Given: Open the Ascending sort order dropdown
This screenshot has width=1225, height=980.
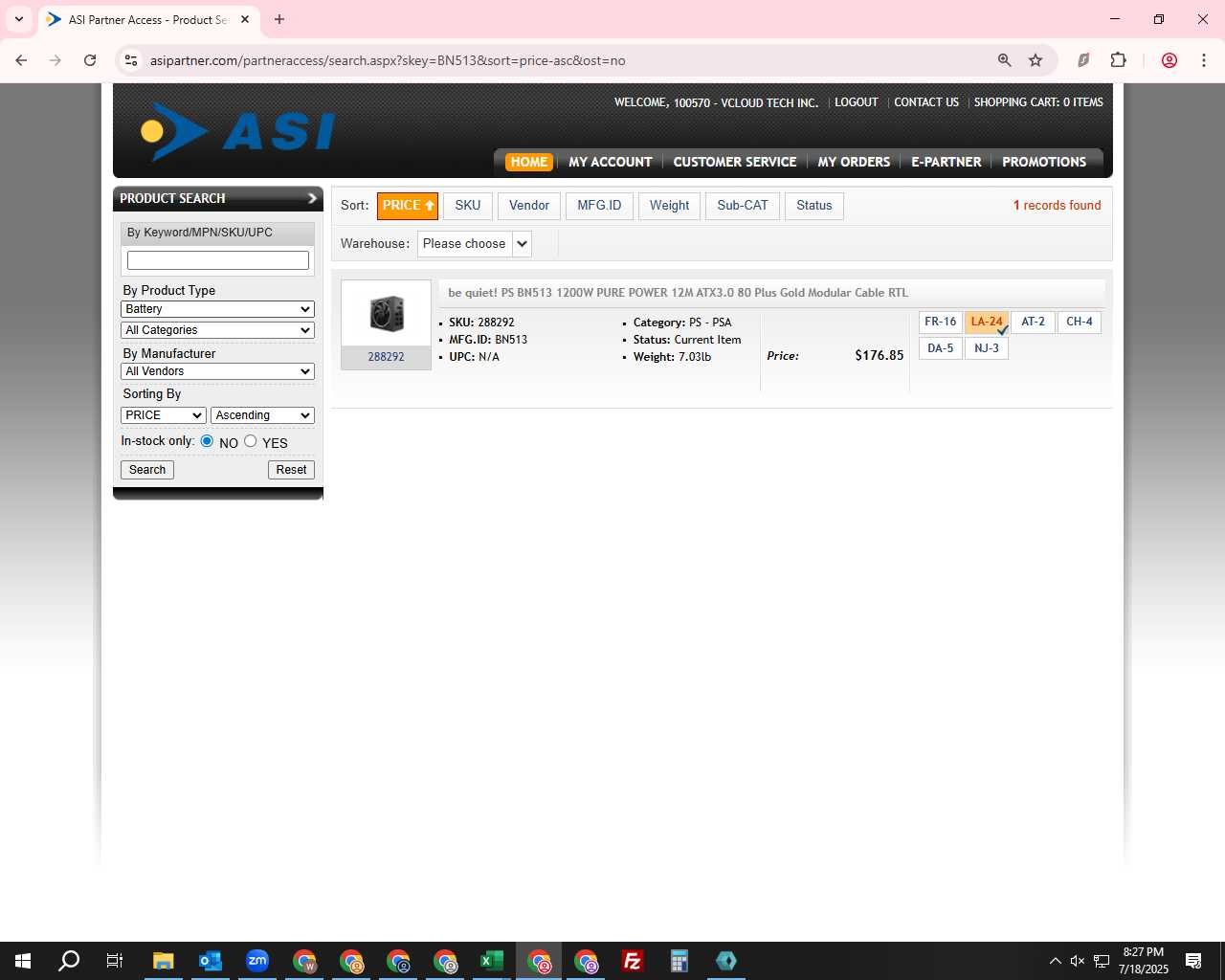Looking at the screenshot, I should pos(262,415).
